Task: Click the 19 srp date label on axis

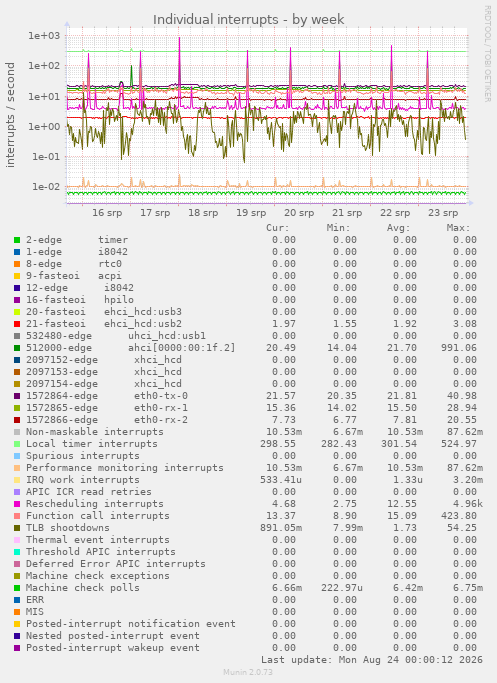Action: pyautogui.click(x=251, y=213)
